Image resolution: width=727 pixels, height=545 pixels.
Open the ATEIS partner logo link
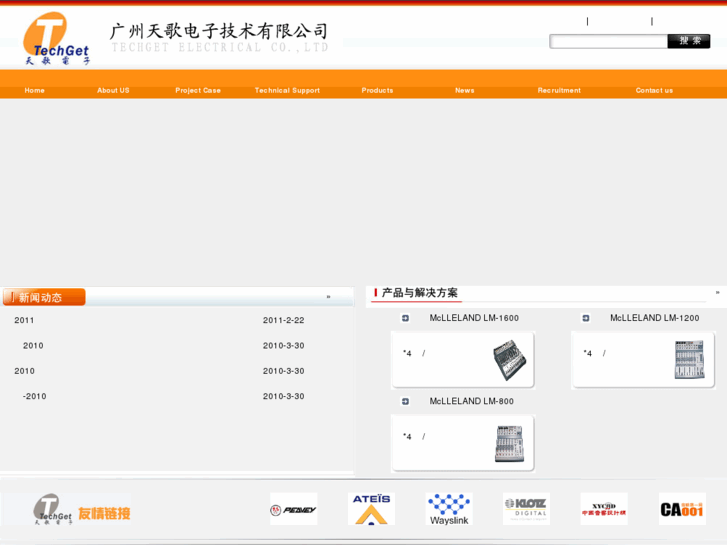coord(371,509)
